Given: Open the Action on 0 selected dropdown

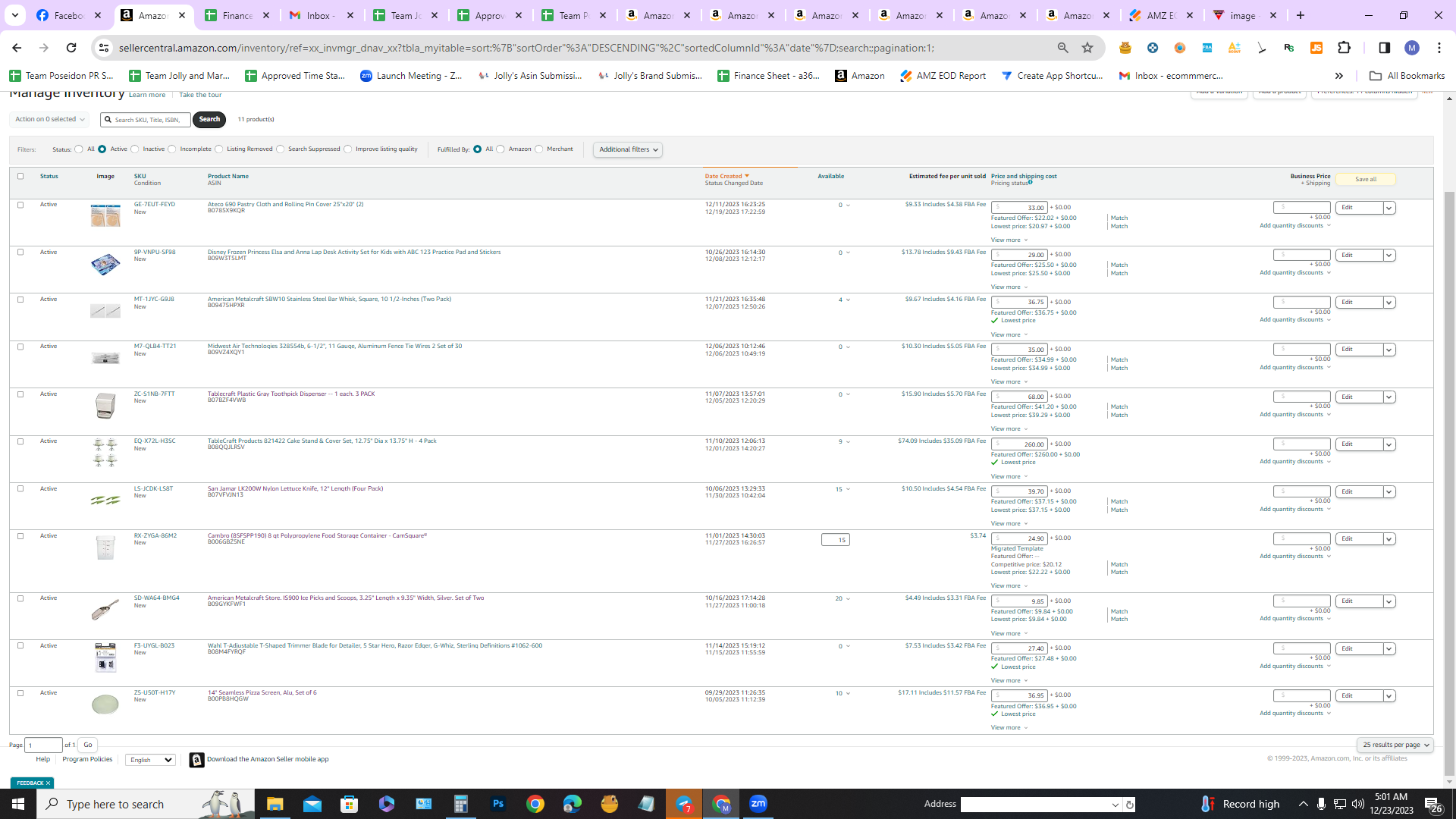Looking at the screenshot, I should [x=49, y=119].
